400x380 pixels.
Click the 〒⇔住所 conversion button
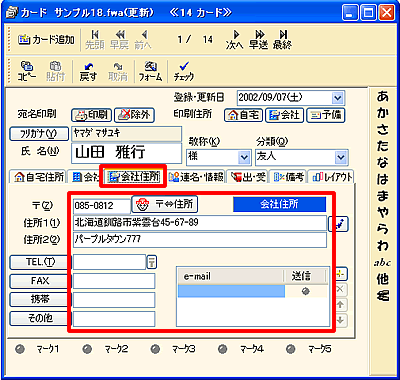coord(165,204)
